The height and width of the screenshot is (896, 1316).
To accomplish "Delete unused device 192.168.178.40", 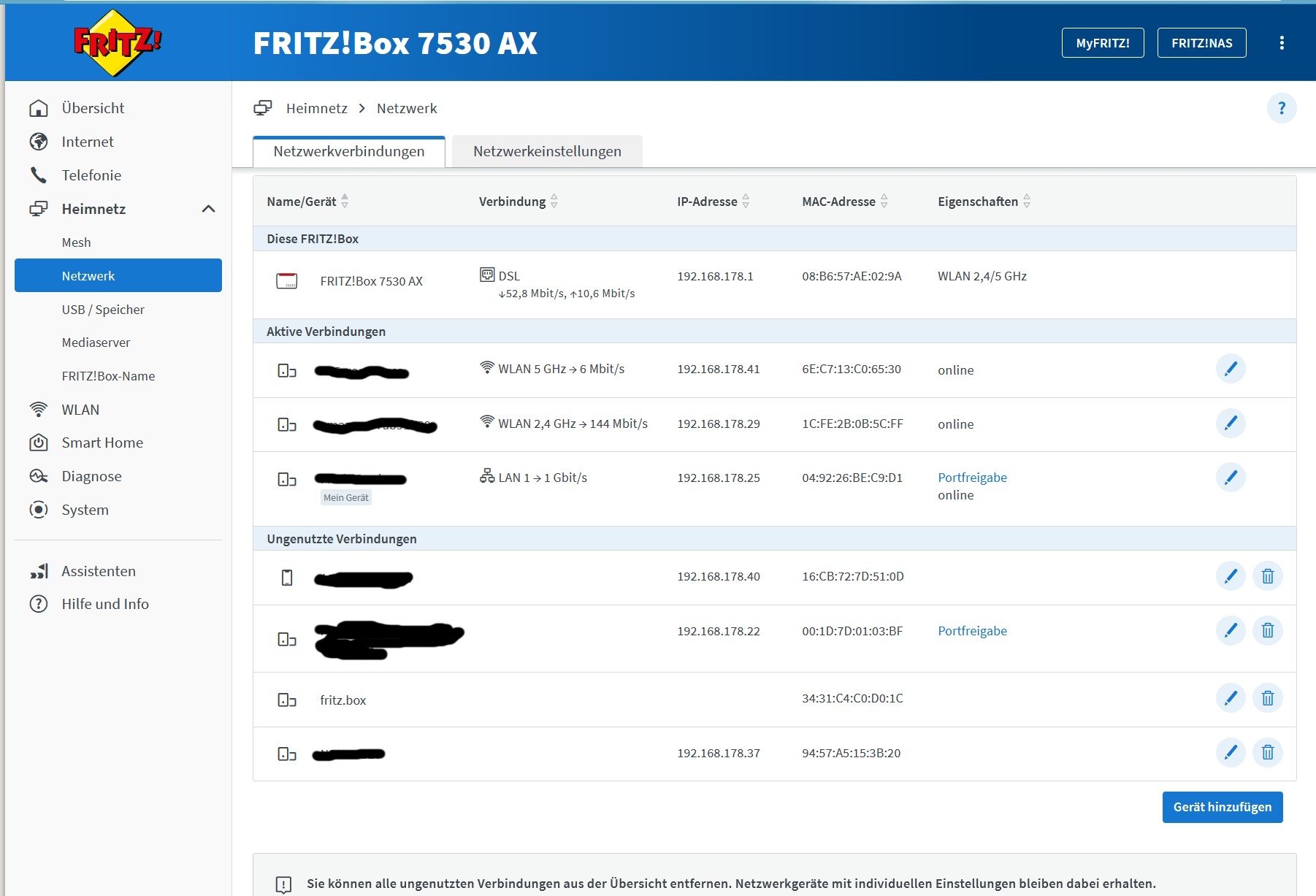I will pos(1268,576).
